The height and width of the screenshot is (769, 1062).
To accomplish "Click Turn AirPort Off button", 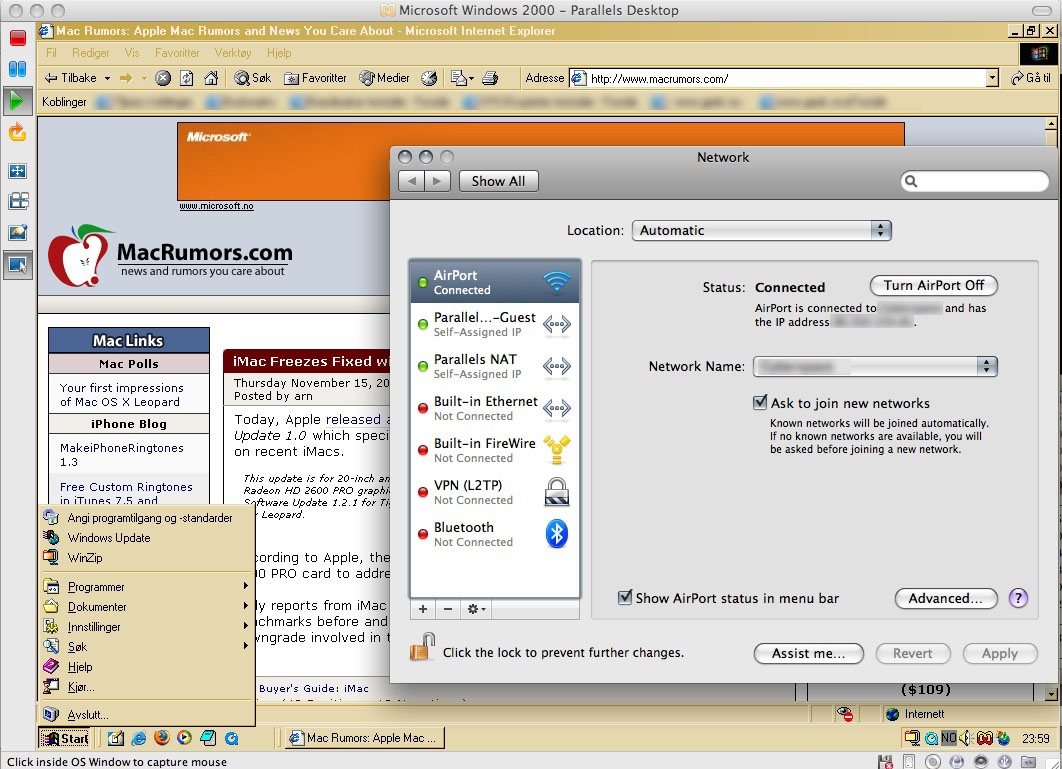I will click(x=933, y=285).
